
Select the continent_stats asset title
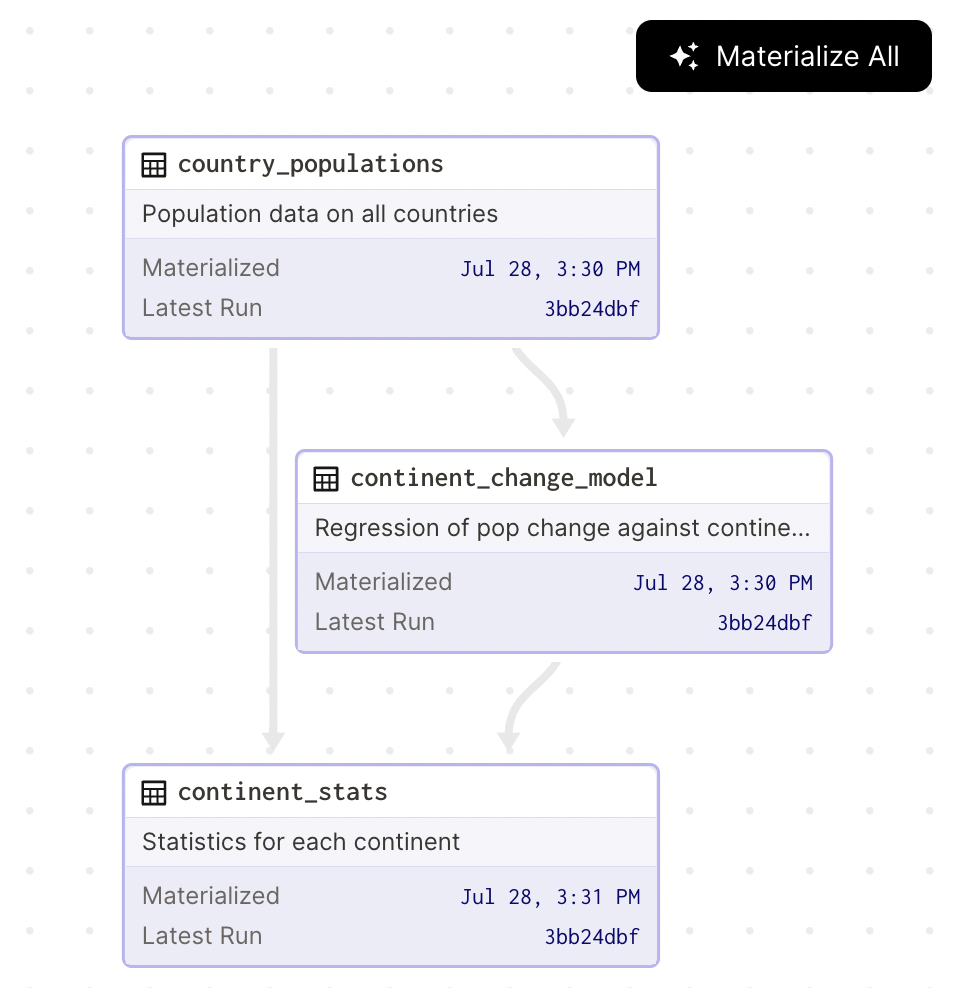282,792
